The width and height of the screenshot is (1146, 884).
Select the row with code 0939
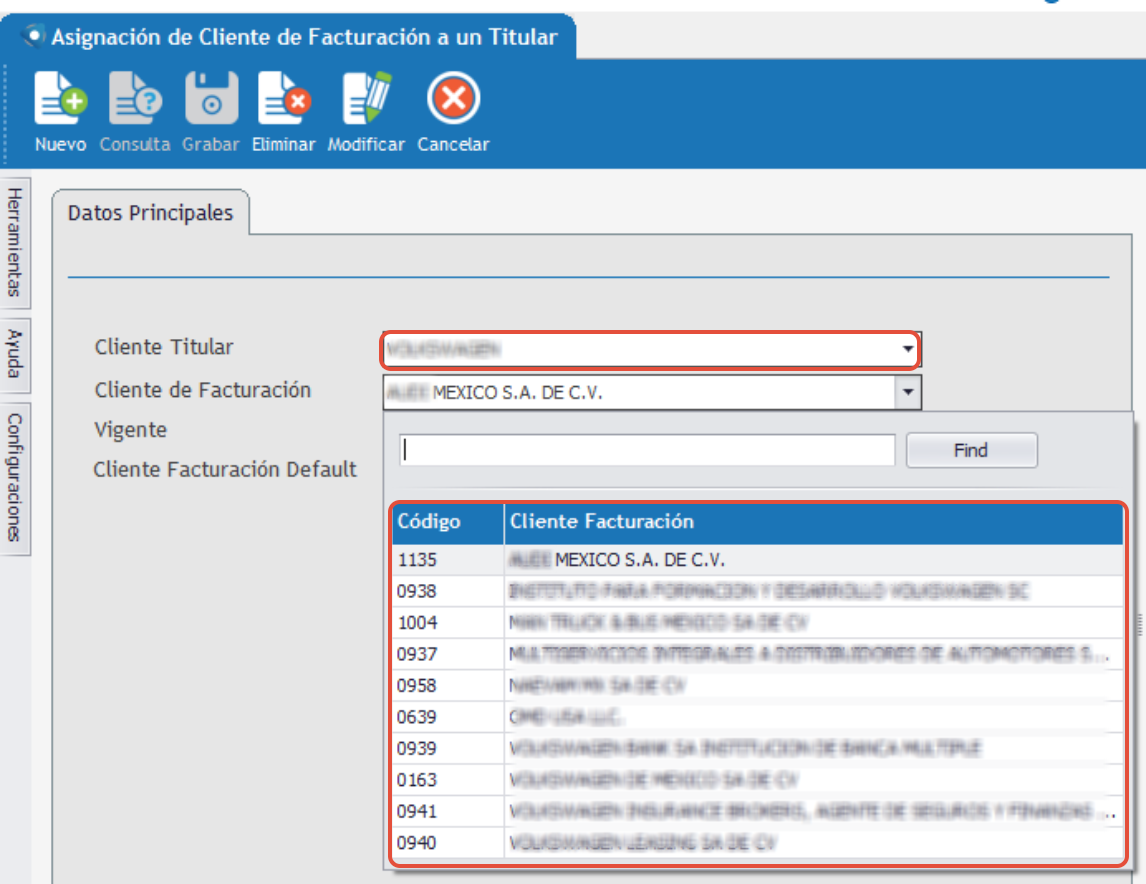tap(758, 748)
